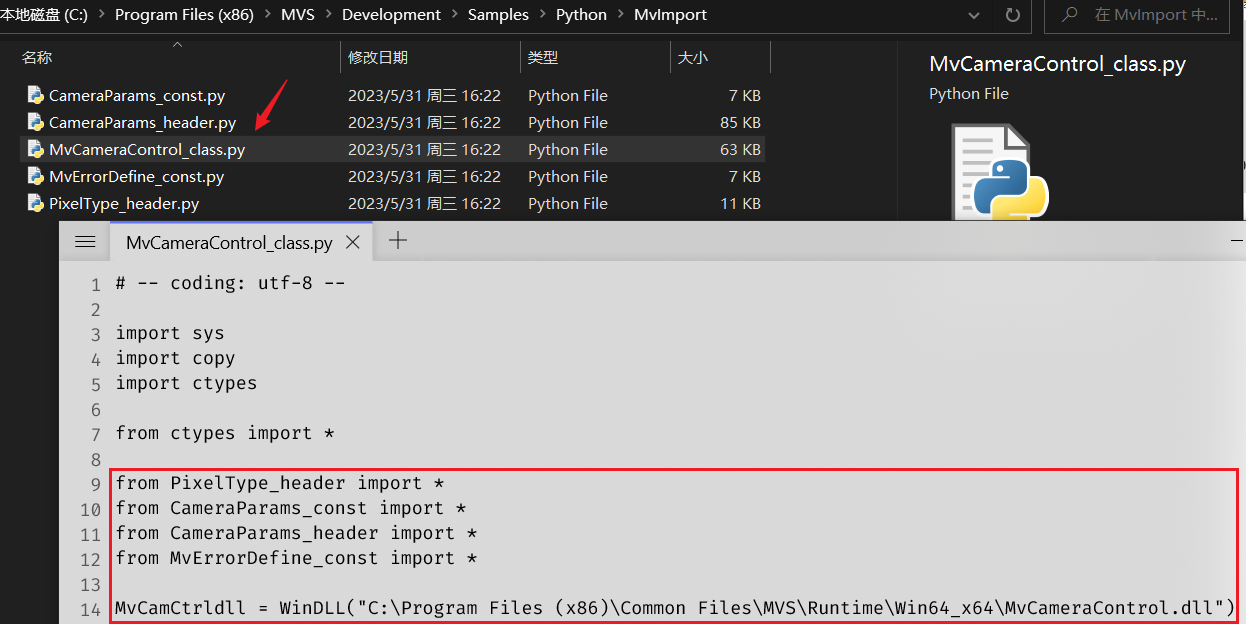
Task: Click the large Python preview icon
Action: (x=998, y=172)
